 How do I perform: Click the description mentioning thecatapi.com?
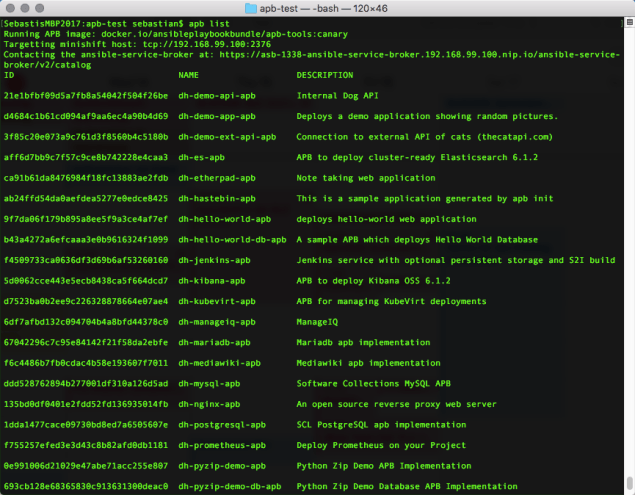[424, 137]
